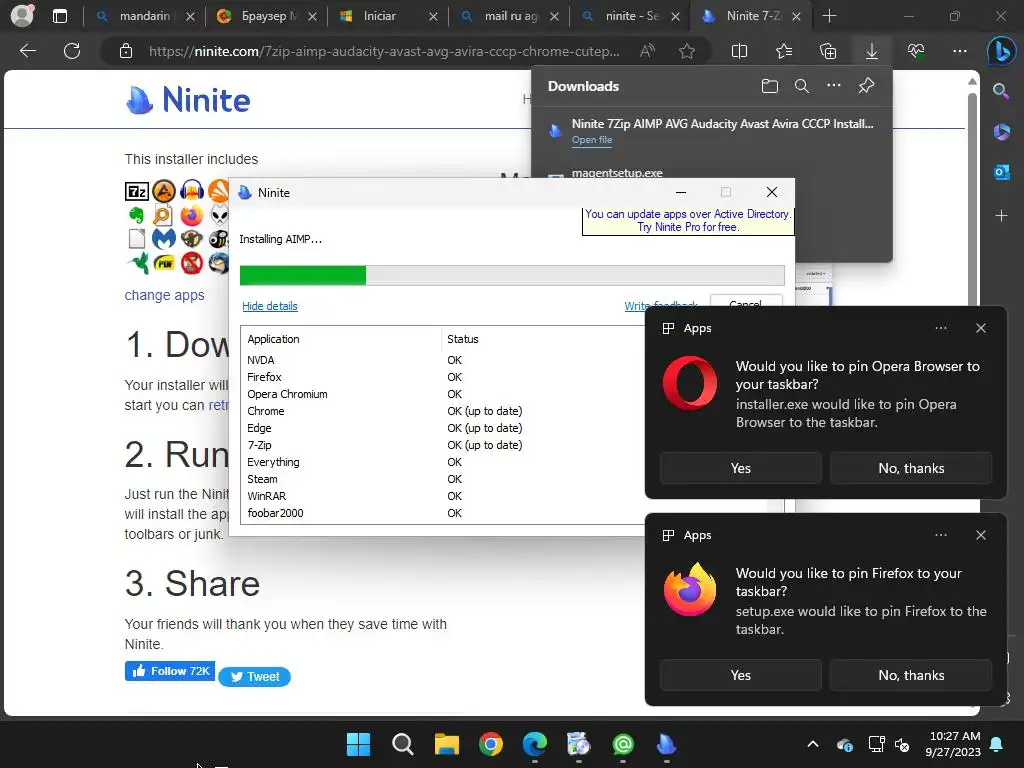This screenshot has width=1024, height=768.
Task: Search downloads with magnifier icon
Action: [x=802, y=86]
